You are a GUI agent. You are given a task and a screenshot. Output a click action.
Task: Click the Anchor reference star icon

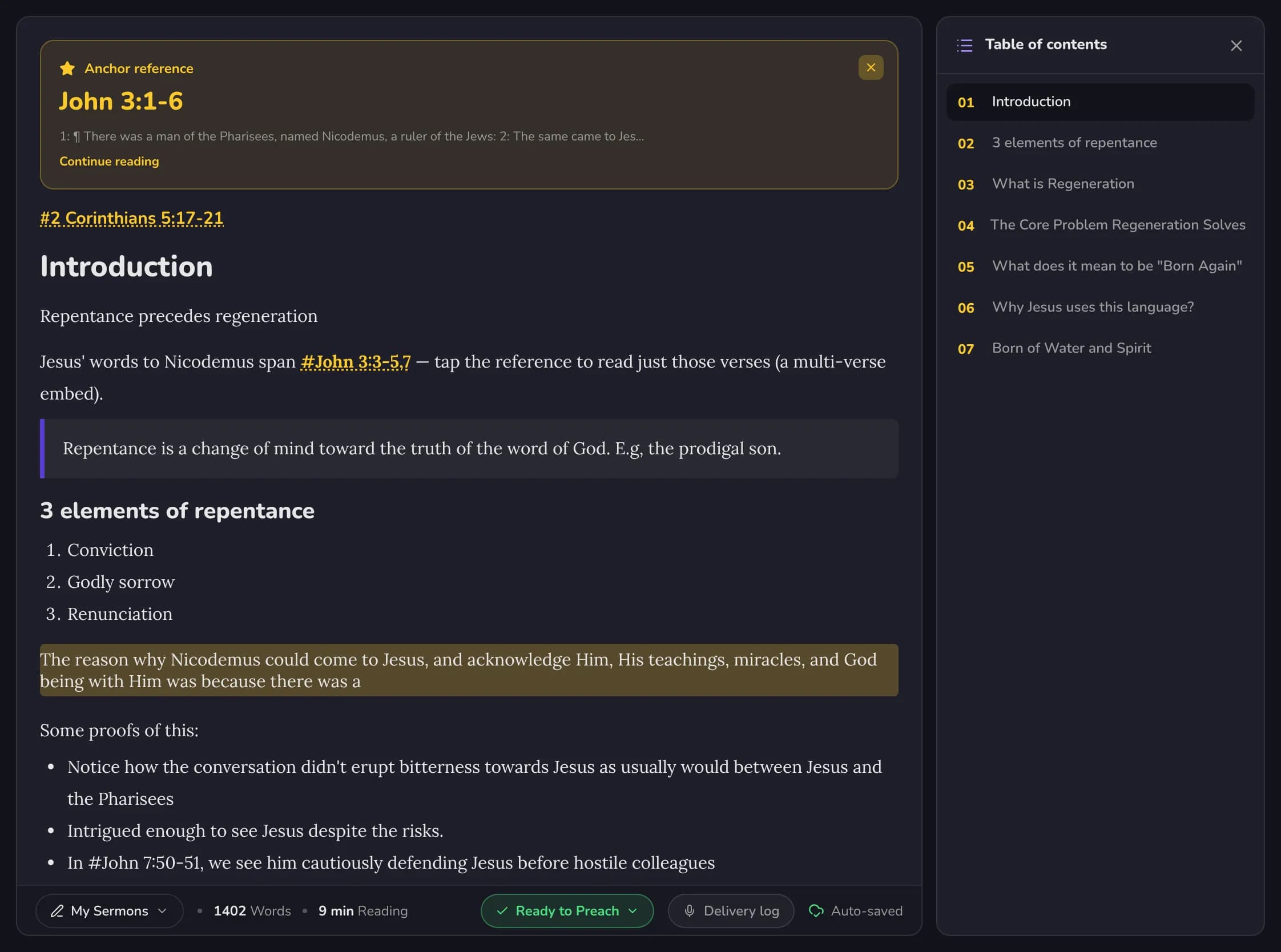click(x=67, y=68)
